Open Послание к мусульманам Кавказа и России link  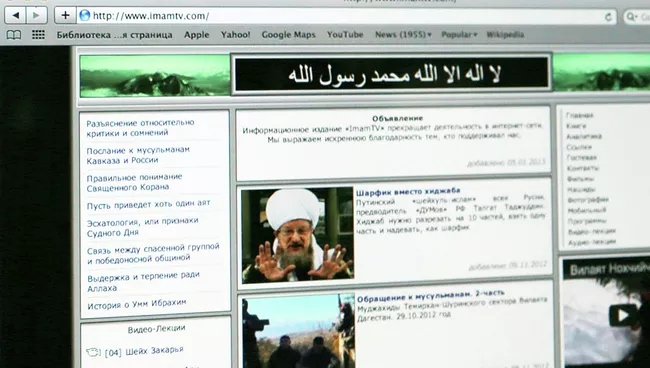(138, 155)
